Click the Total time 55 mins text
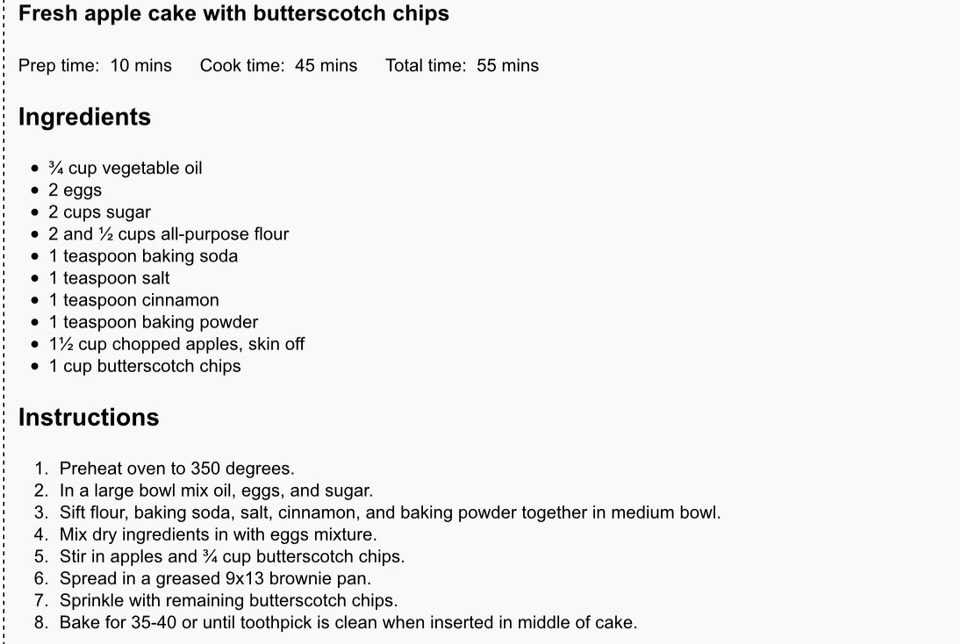960x644 pixels. click(462, 66)
